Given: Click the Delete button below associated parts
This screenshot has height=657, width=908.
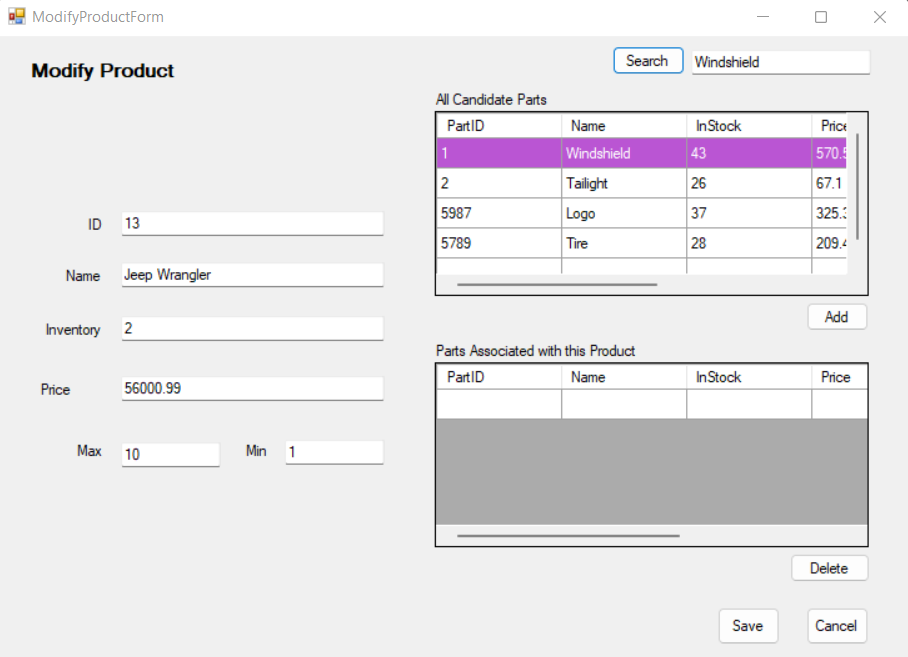Looking at the screenshot, I should [x=829, y=567].
